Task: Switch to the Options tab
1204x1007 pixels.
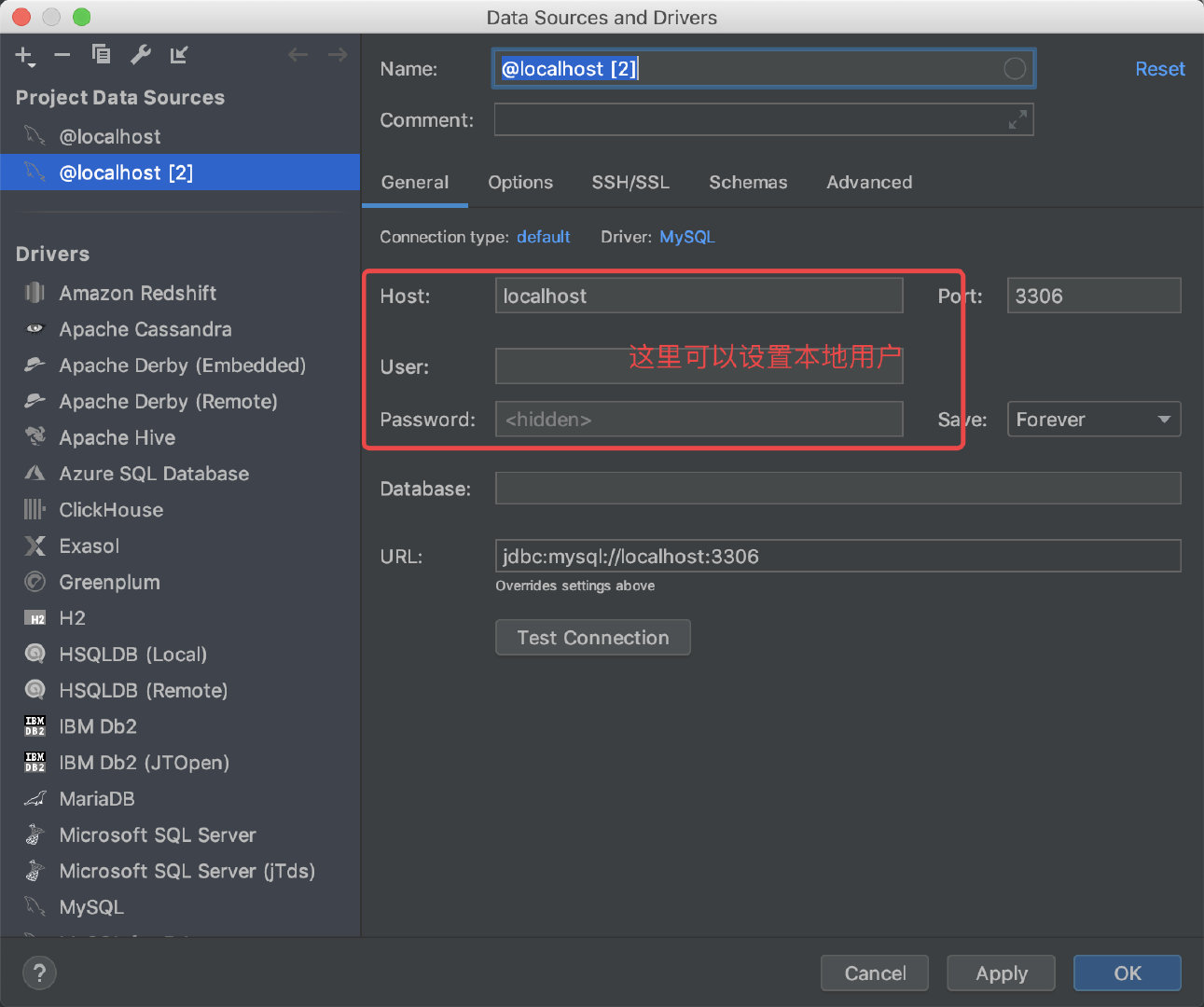Action: point(520,183)
